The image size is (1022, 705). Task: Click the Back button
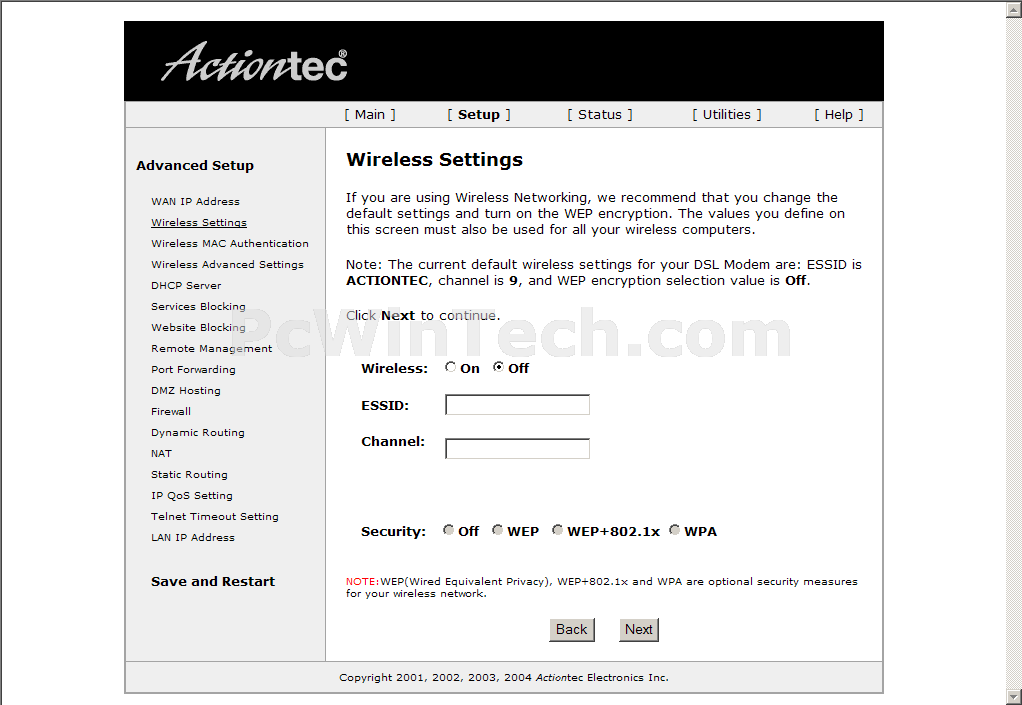click(x=572, y=629)
